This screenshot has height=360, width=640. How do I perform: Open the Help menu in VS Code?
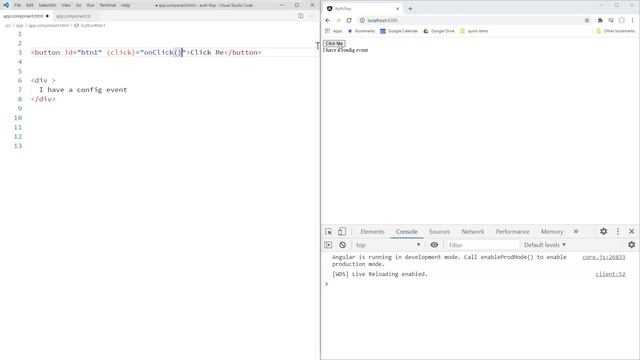click(x=125, y=5)
